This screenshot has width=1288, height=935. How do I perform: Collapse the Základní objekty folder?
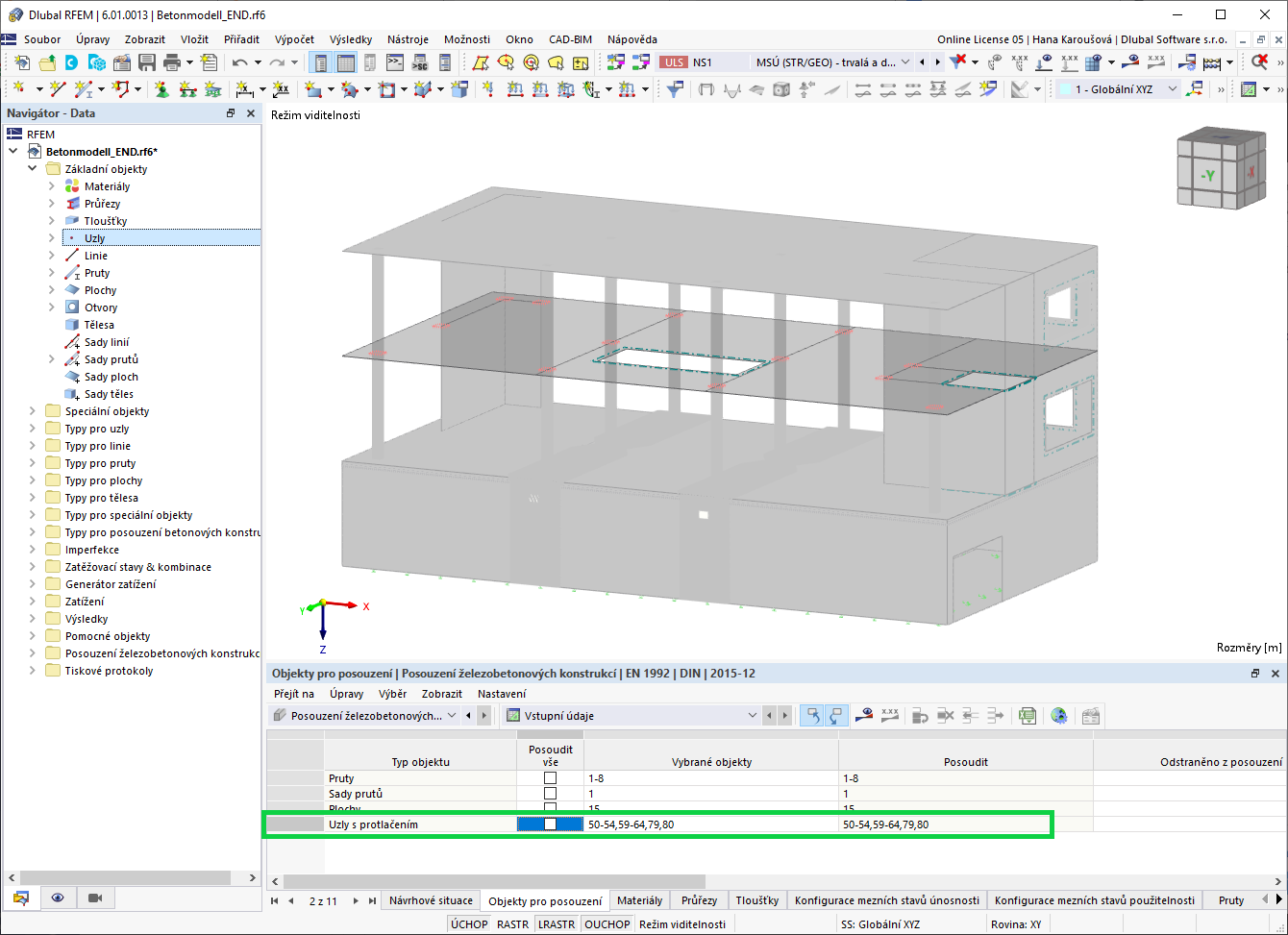pos(33,169)
